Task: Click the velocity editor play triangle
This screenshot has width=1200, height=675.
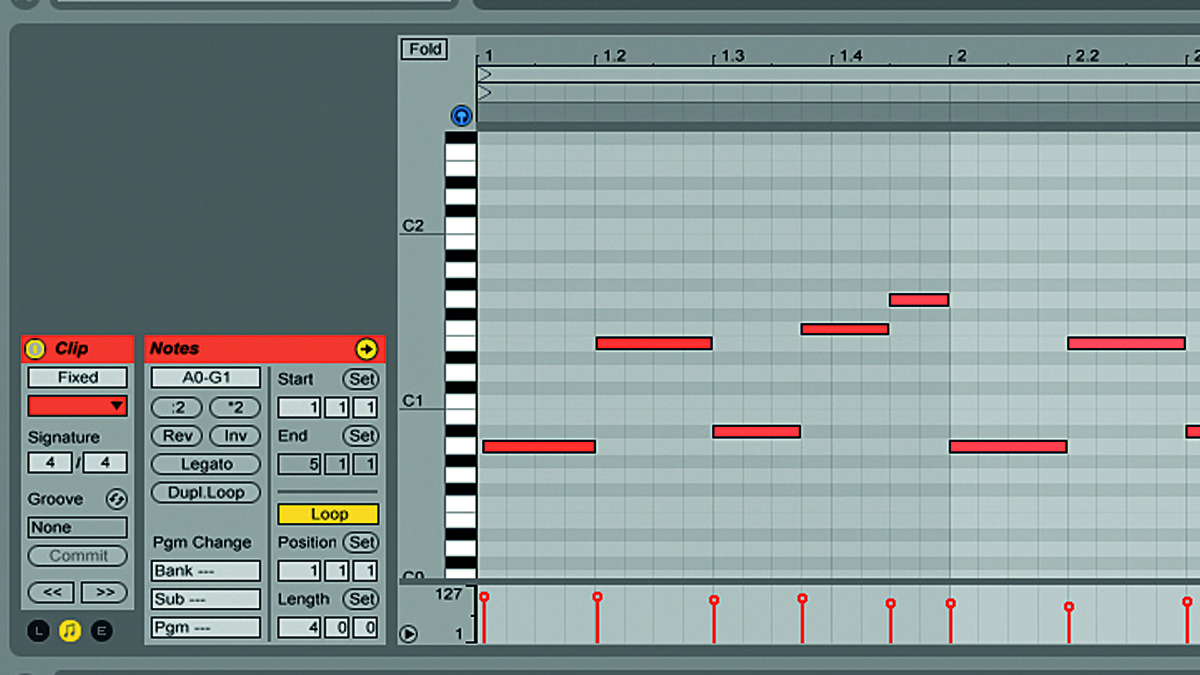Action: (408, 633)
